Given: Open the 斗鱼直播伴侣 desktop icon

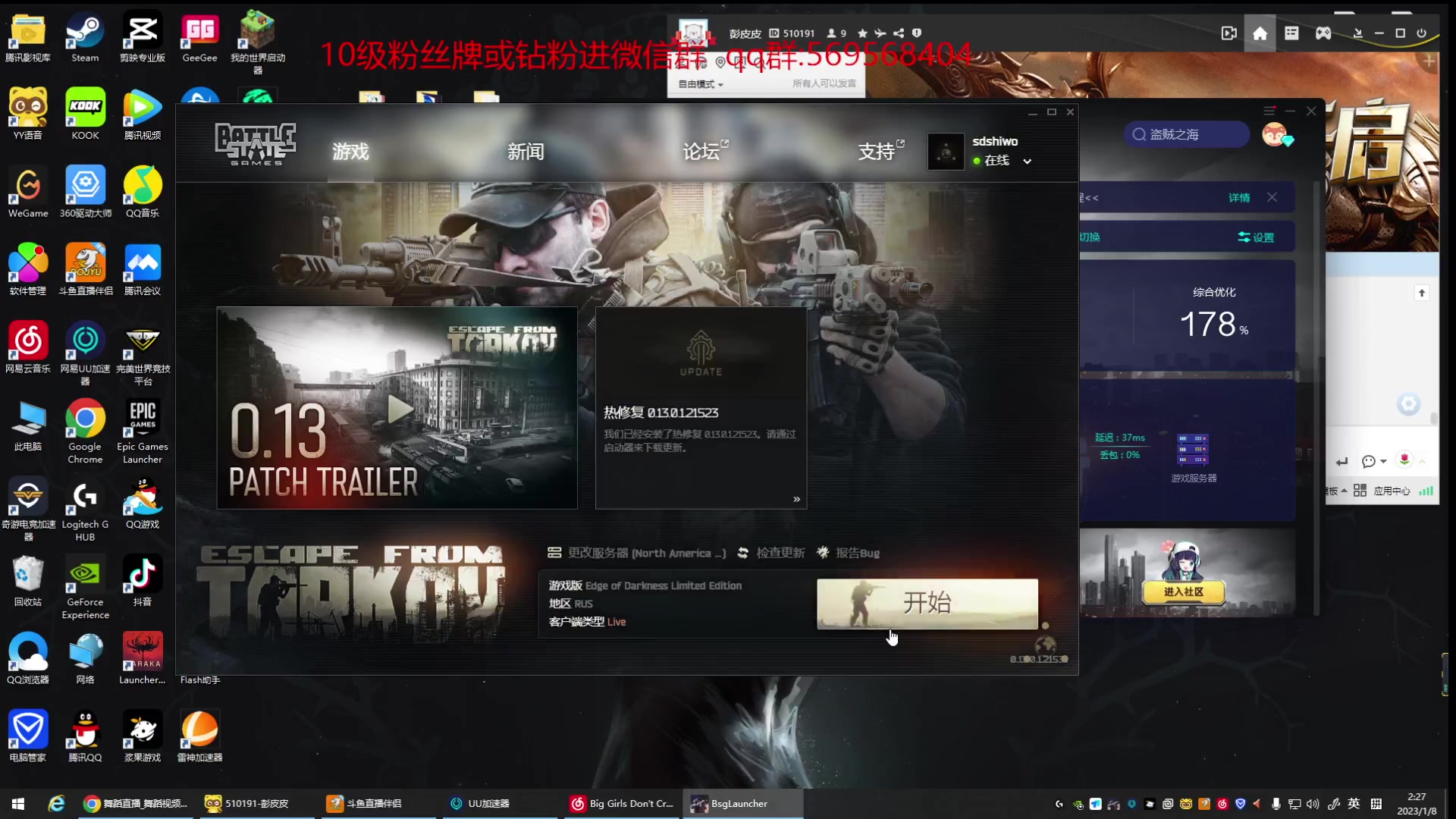Looking at the screenshot, I should point(85,270).
